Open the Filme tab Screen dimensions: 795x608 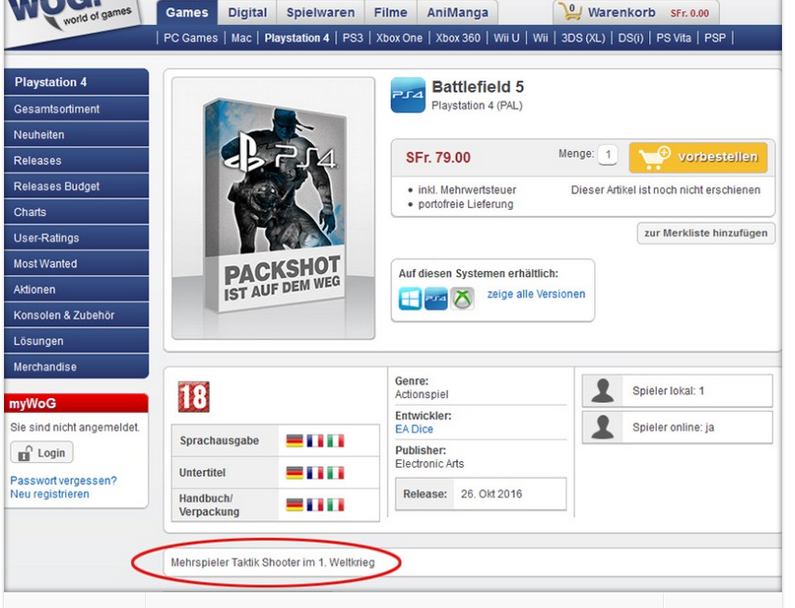tap(390, 13)
